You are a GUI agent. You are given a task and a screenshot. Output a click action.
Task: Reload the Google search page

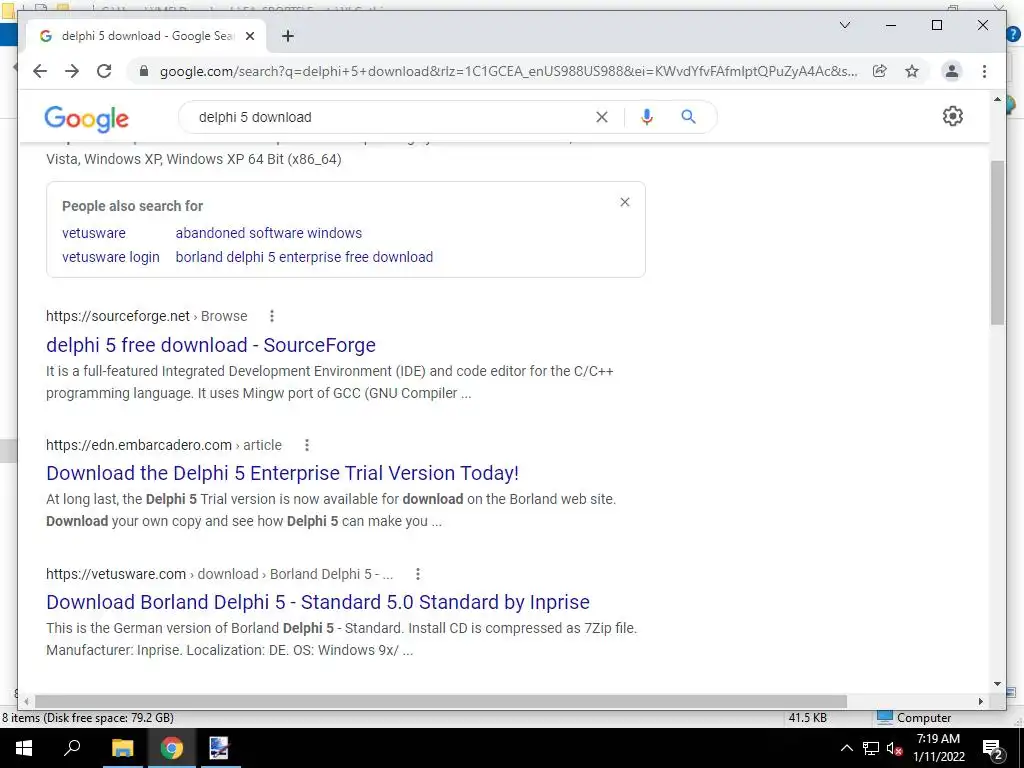[x=104, y=71]
